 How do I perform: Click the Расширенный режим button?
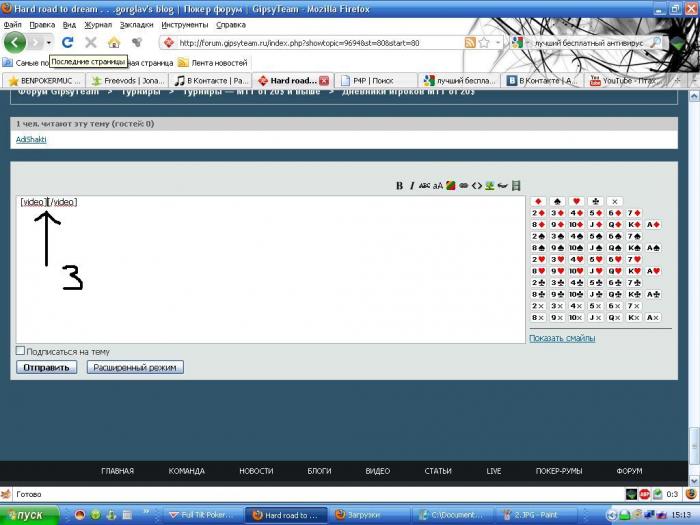point(135,367)
